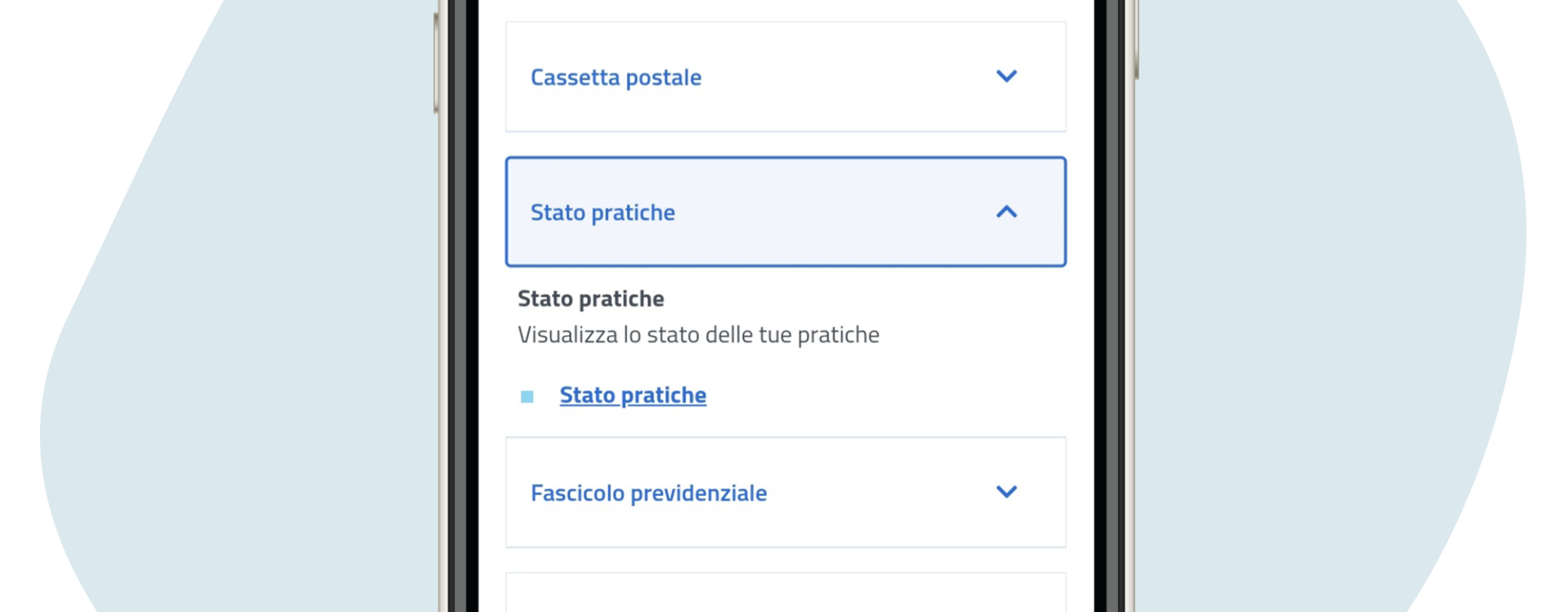Click the bold Stato pratiche section heading
The image size is (1568, 612).
click(x=590, y=299)
